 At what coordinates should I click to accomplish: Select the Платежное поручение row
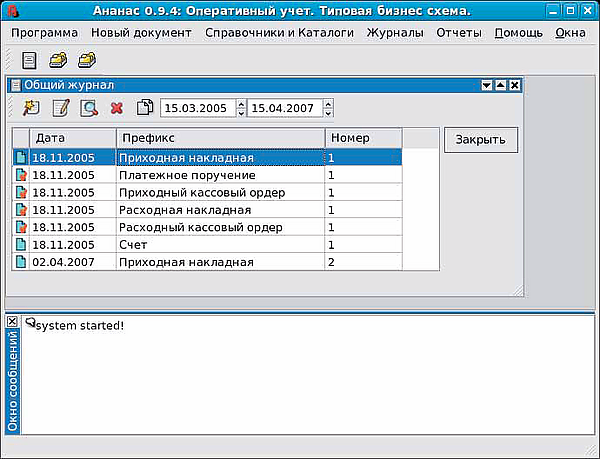tap(207, 175)
